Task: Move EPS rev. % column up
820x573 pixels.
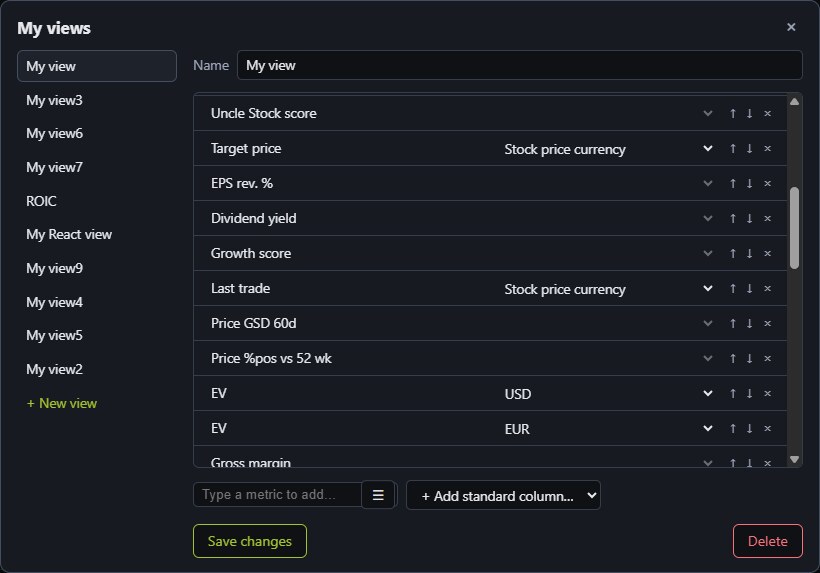Action: (733, 184)
